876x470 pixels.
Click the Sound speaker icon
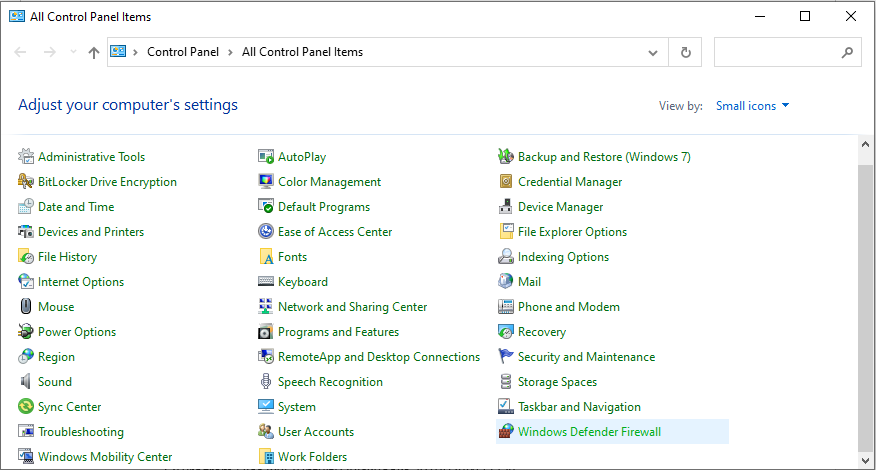point(26,382)
